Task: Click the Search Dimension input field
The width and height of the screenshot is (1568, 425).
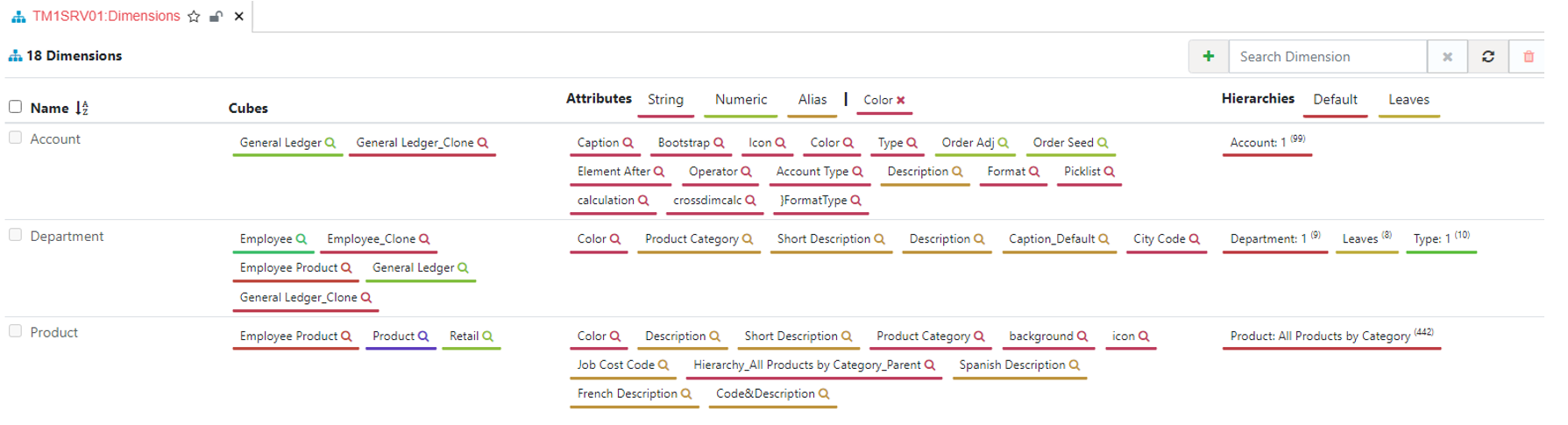Action: 1328,56
